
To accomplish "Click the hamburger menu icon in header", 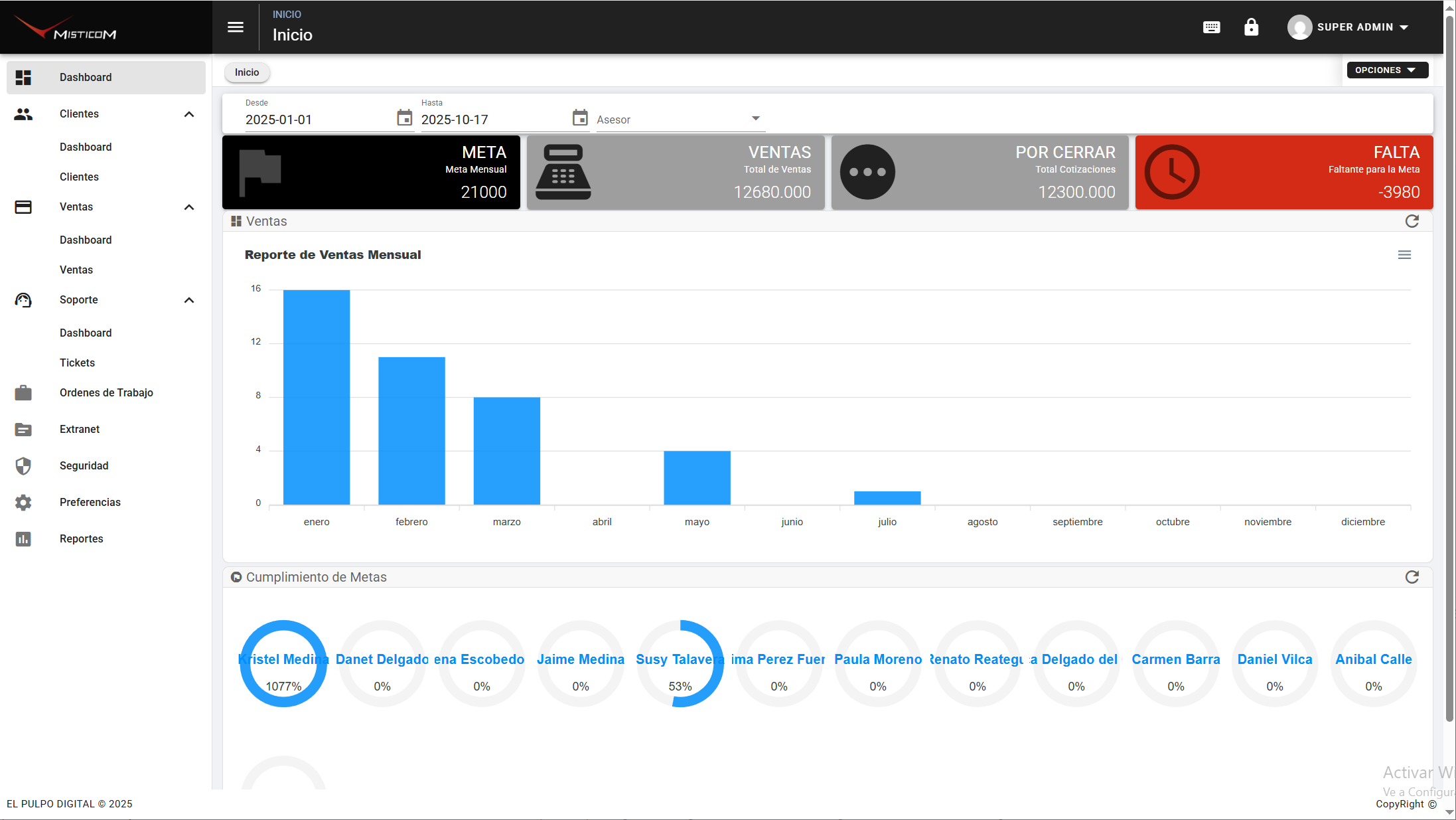I will click(236, 27).
